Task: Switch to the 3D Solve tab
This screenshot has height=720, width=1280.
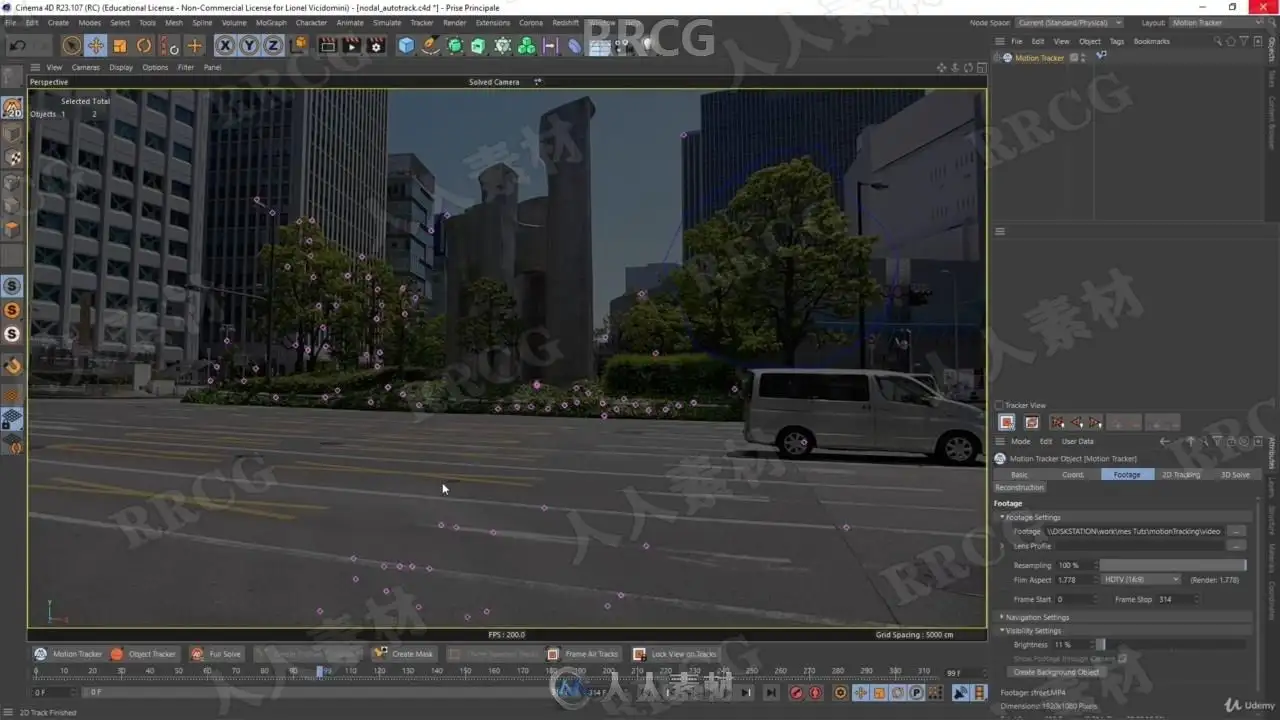Action: (x=1234, y=474)
